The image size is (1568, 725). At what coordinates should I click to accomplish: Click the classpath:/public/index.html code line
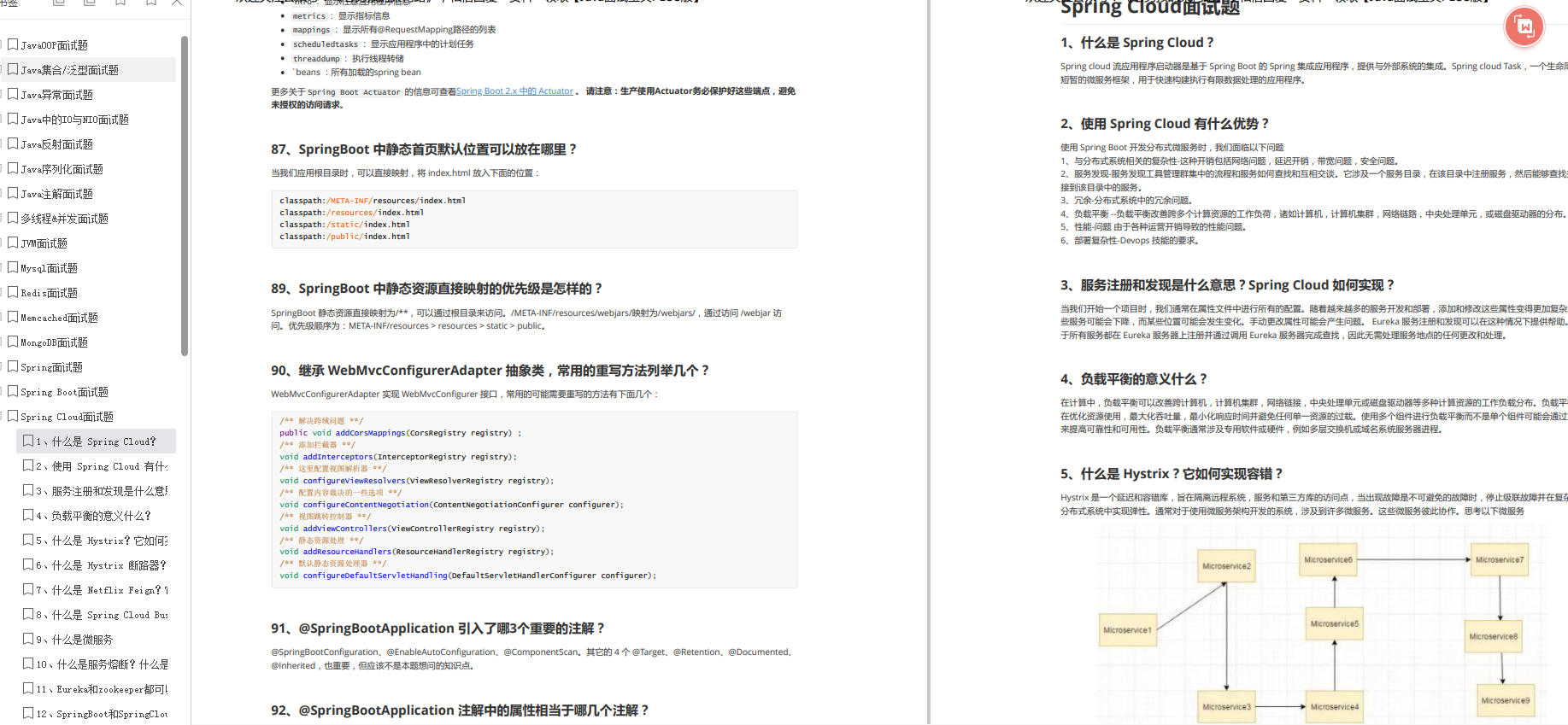click(x=344, y=237)
